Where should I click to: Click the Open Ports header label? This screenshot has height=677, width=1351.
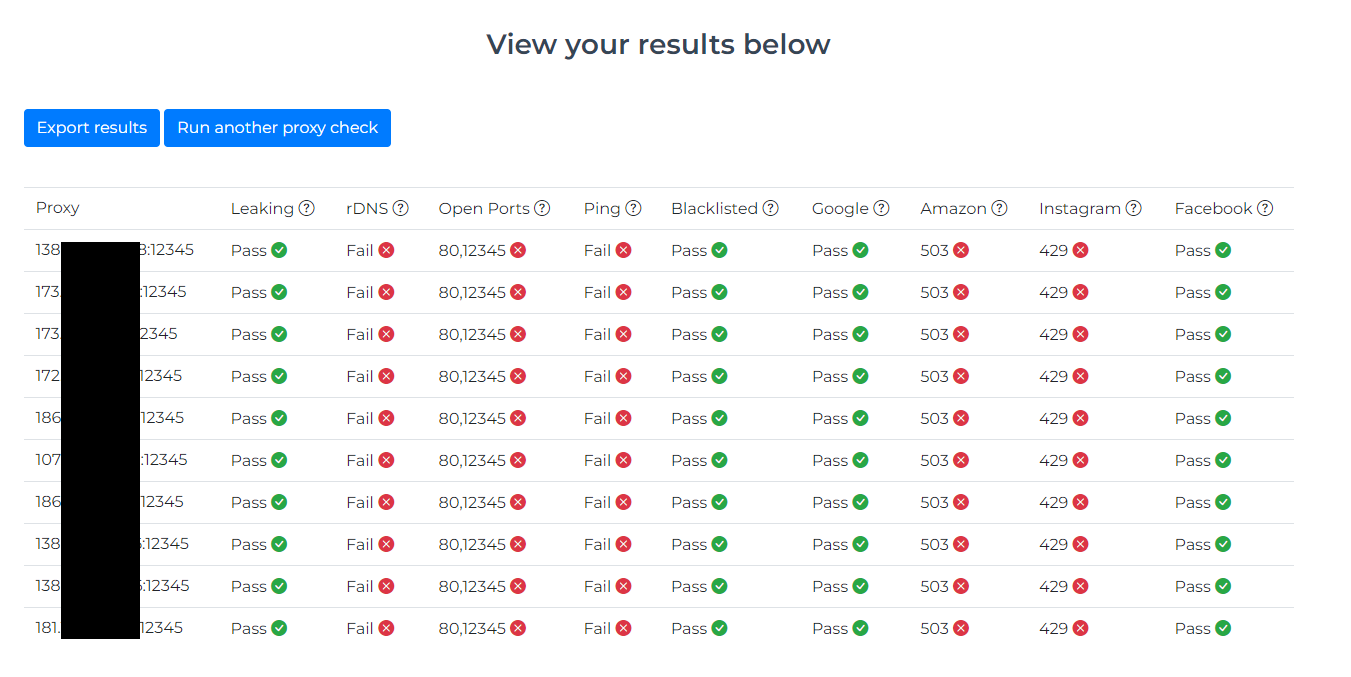pyautogui.click(x=484, y=208)
